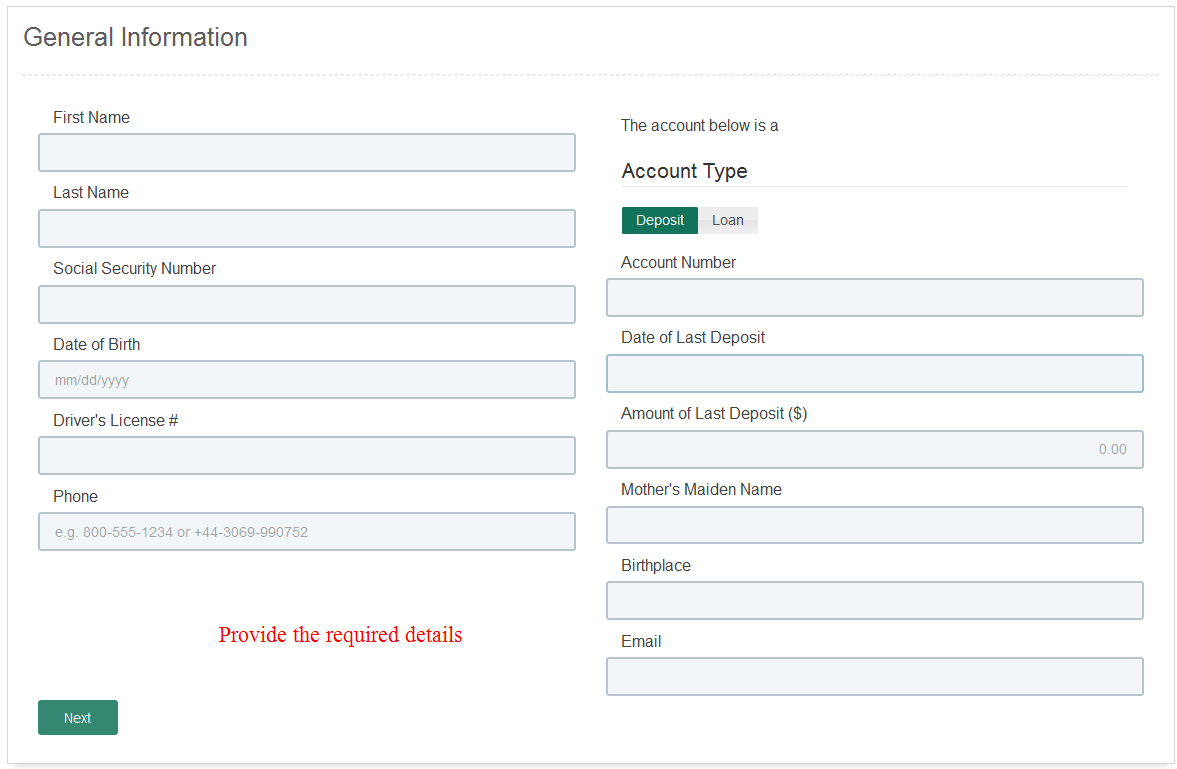The height and width of the screenshot is (769, 1177).
Task: Click the Email label
Action: 641,641
